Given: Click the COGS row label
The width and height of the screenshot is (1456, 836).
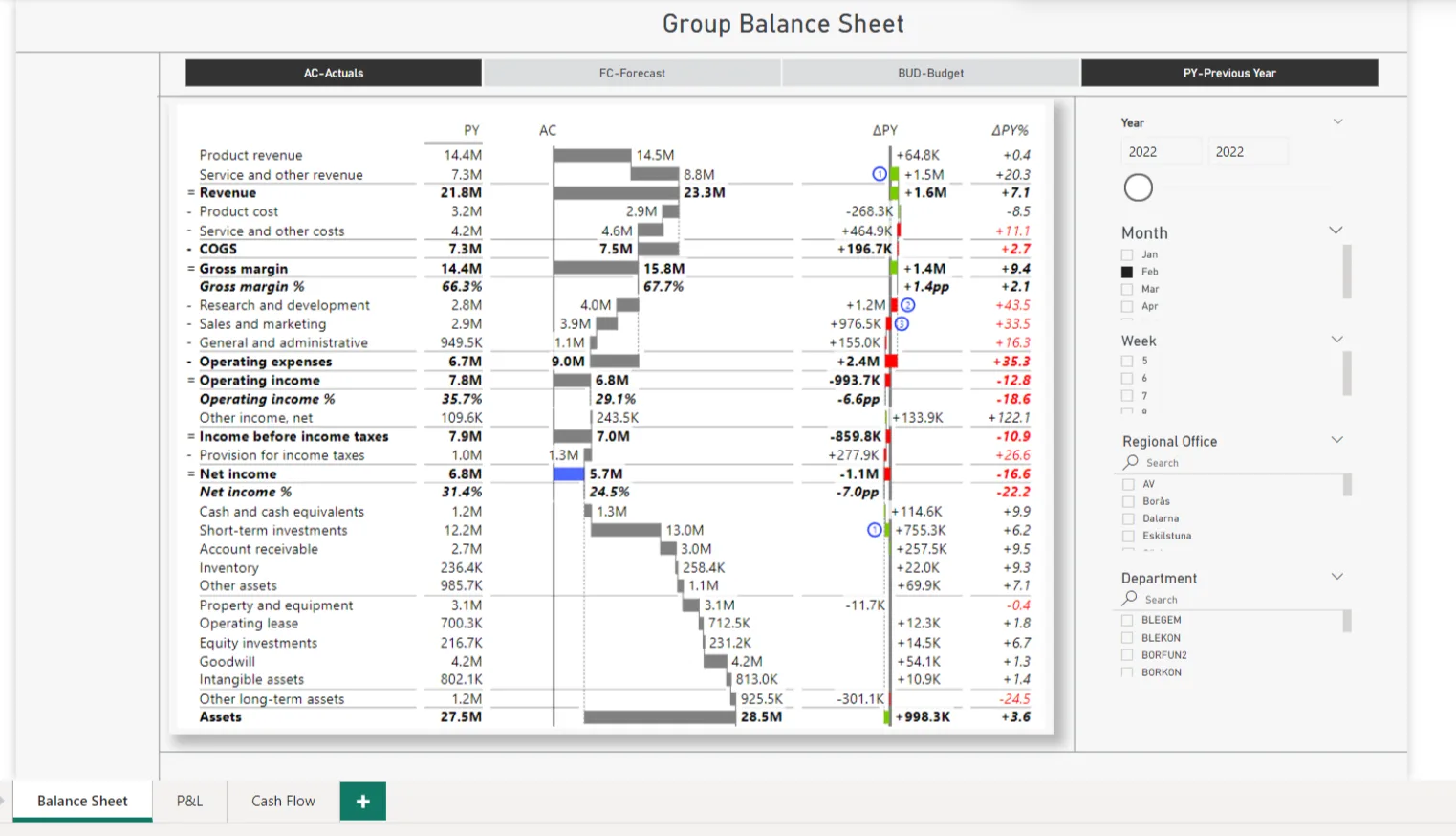Looking at the screenshot, I should pyautogui.click(x=218, y=249).
